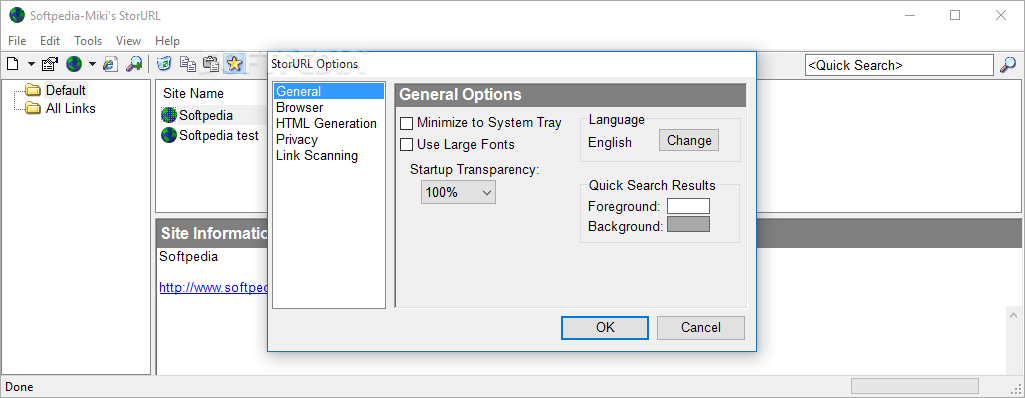Toggle Use Large Fonts checkbox
This screenshot has height=398, width=1025.
click(407, 144)
